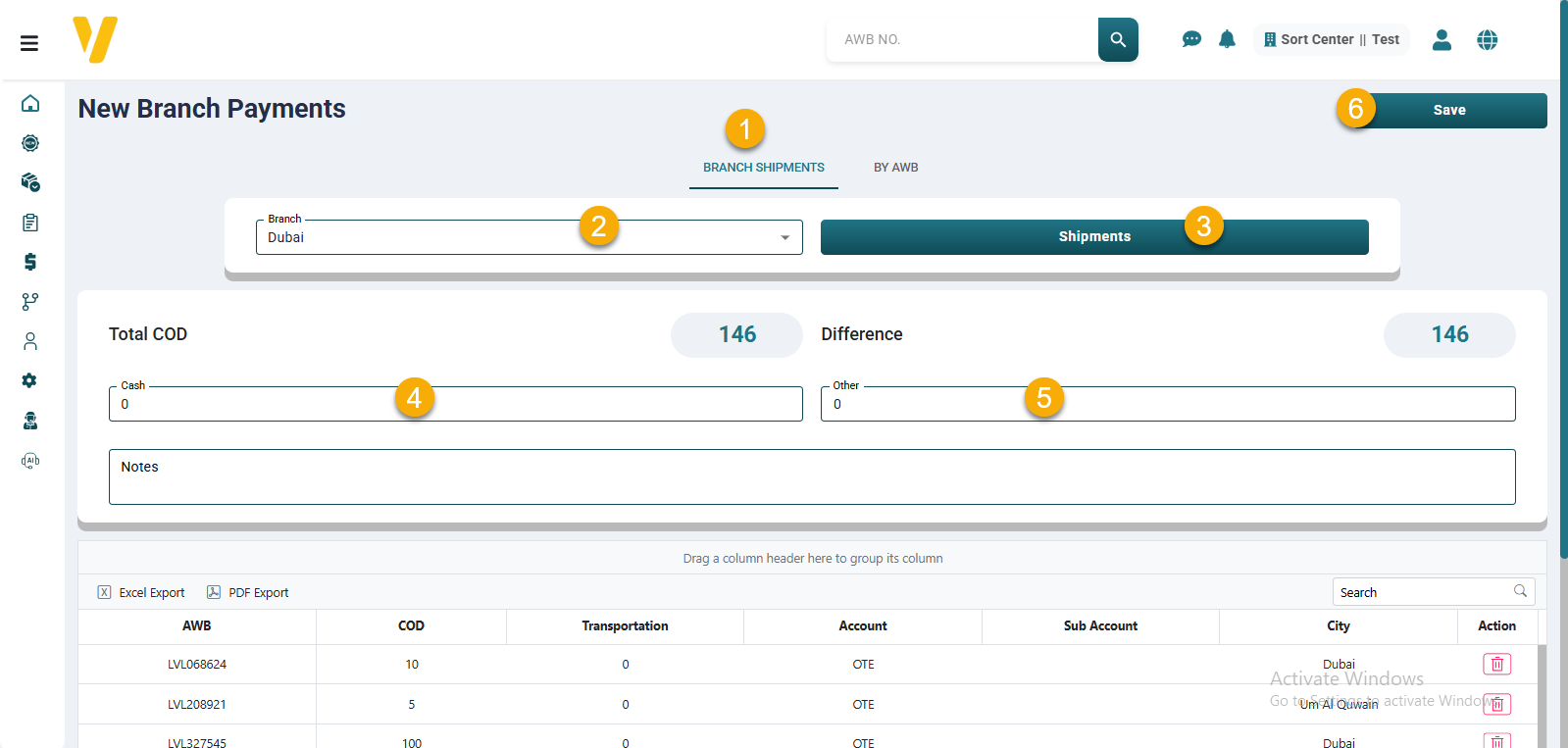The image size is (1568, 748).
Task: Open the Sort Center branch selector
Action: [x=1331, y=39]
